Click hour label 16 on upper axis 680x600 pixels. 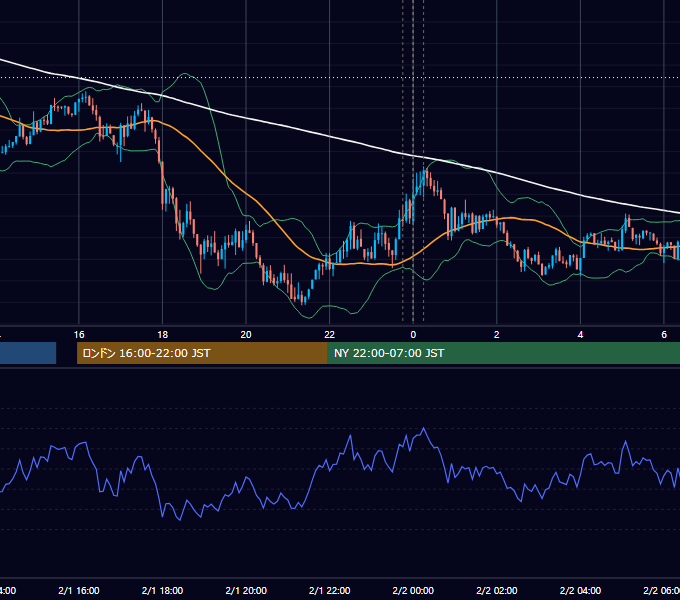79,335
